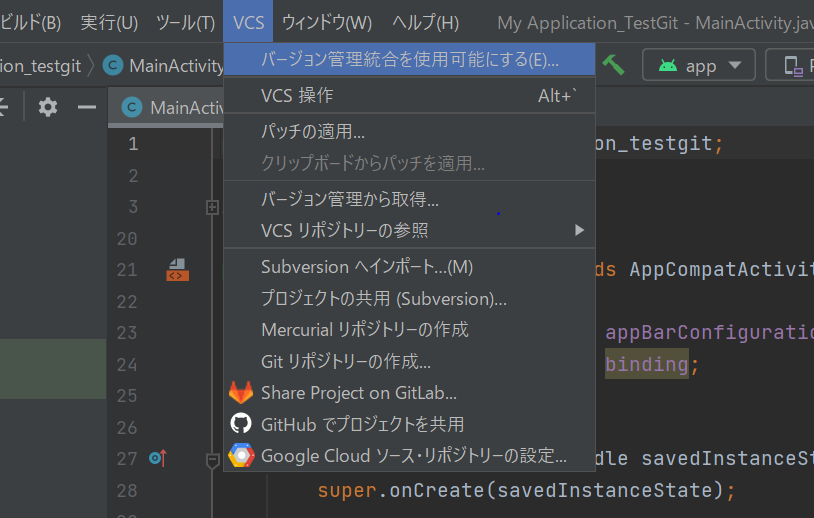Open the VCS menu
814x518 pixels.
click(x=248, y=22)
